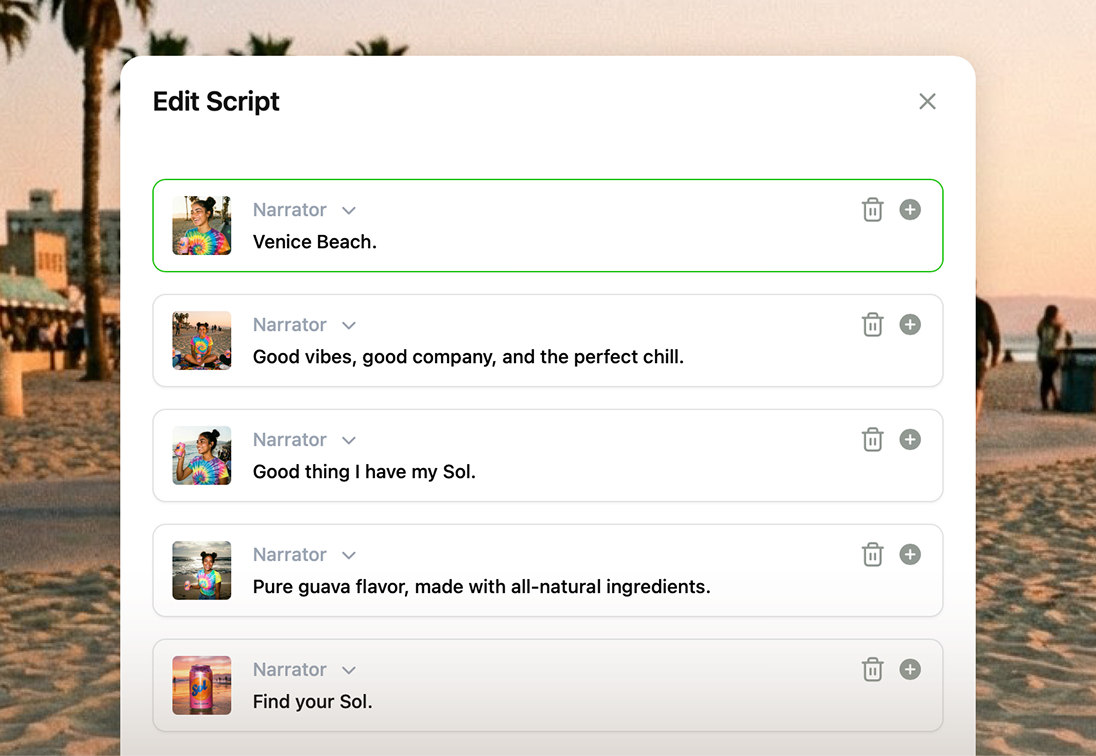Click the beach scene thumbnail on row two
The height and width of the screenshot is (756, 1096).
tap(201, 341)
